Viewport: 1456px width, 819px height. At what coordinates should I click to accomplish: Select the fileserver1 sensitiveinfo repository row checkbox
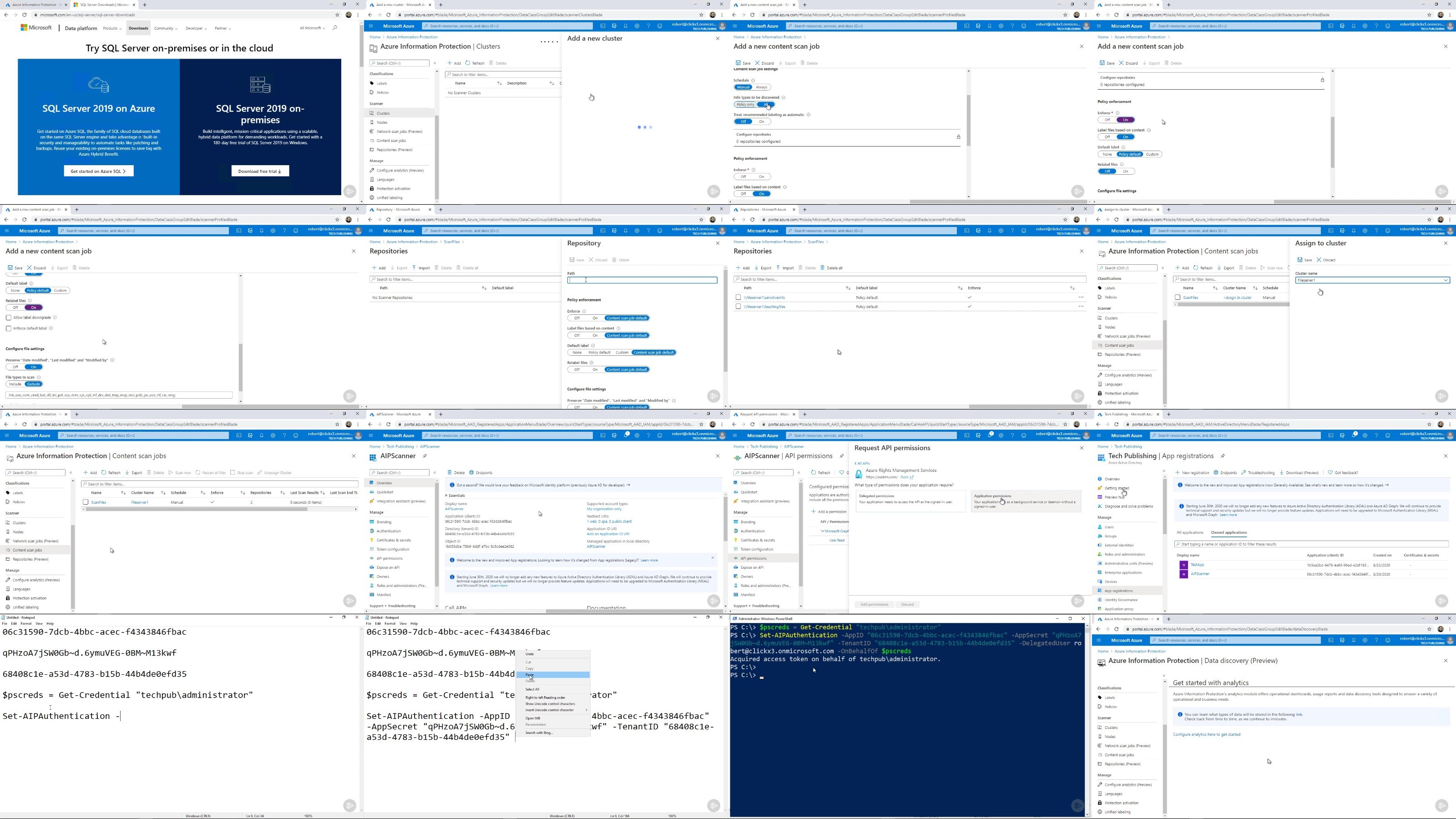point(738,297)
